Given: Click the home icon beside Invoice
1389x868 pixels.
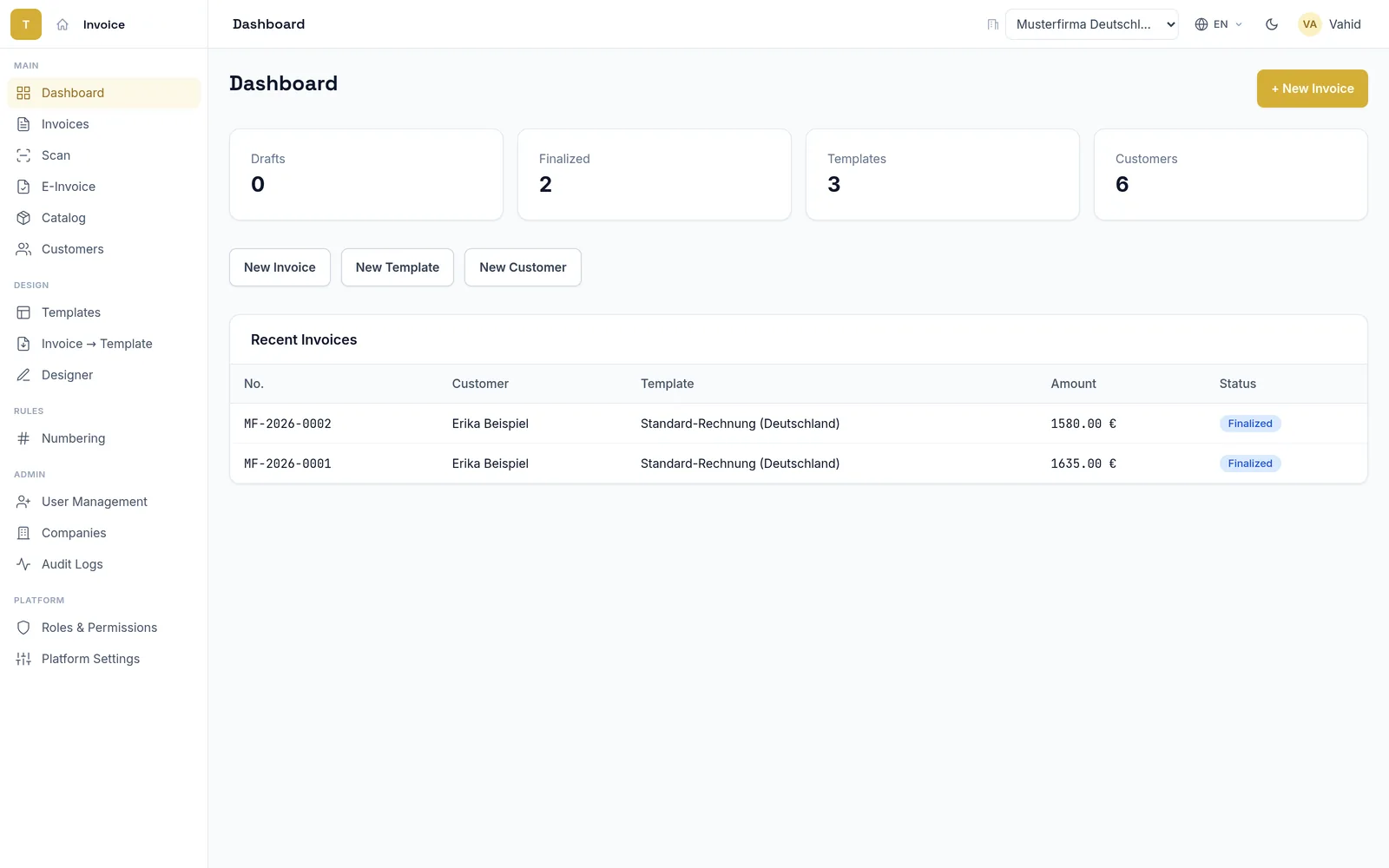Looking at the screenshot, I should click(x=63, y=24).
